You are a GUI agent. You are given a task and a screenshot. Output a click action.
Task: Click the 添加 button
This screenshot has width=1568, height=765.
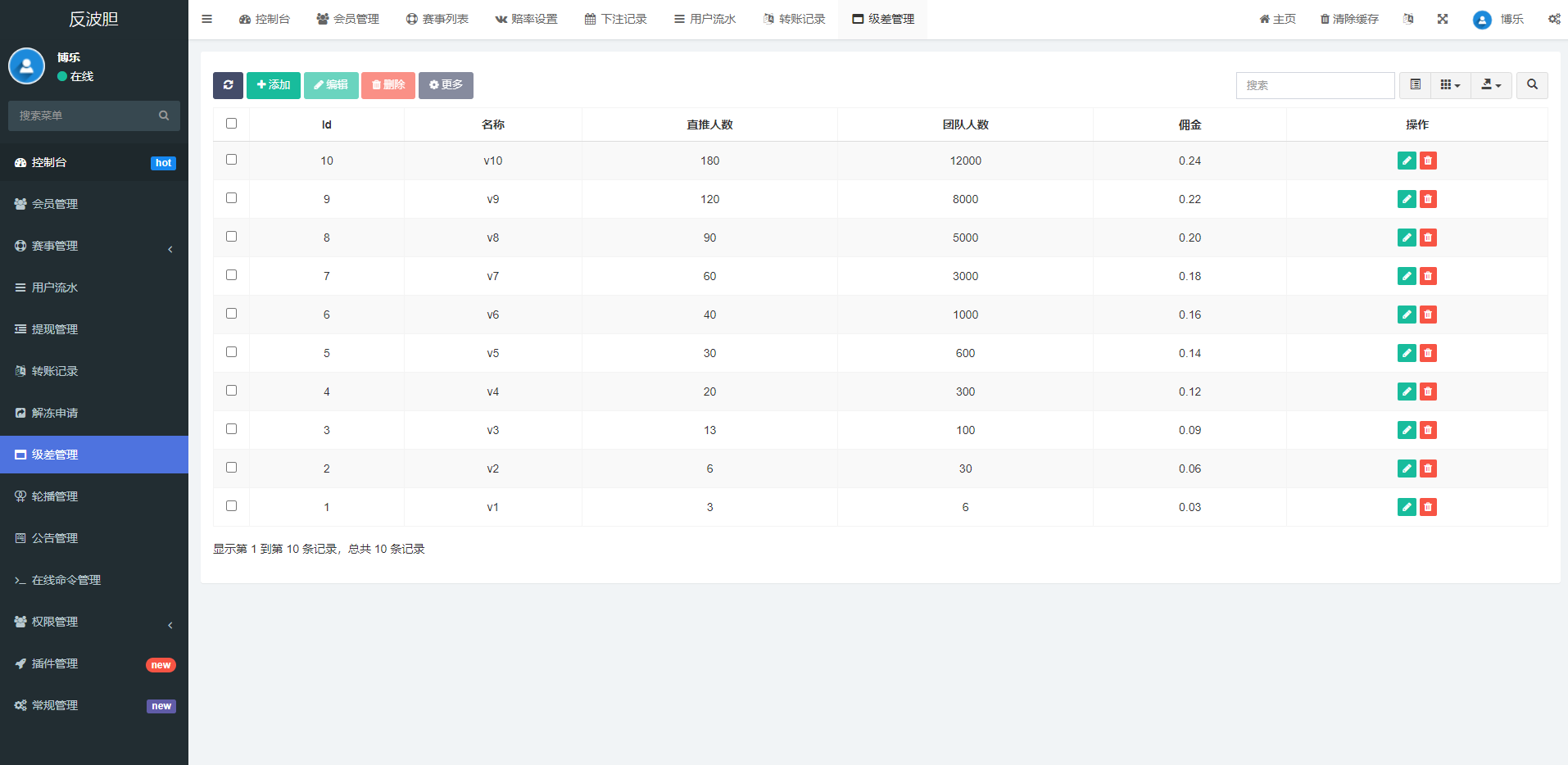tap(274, 84)
